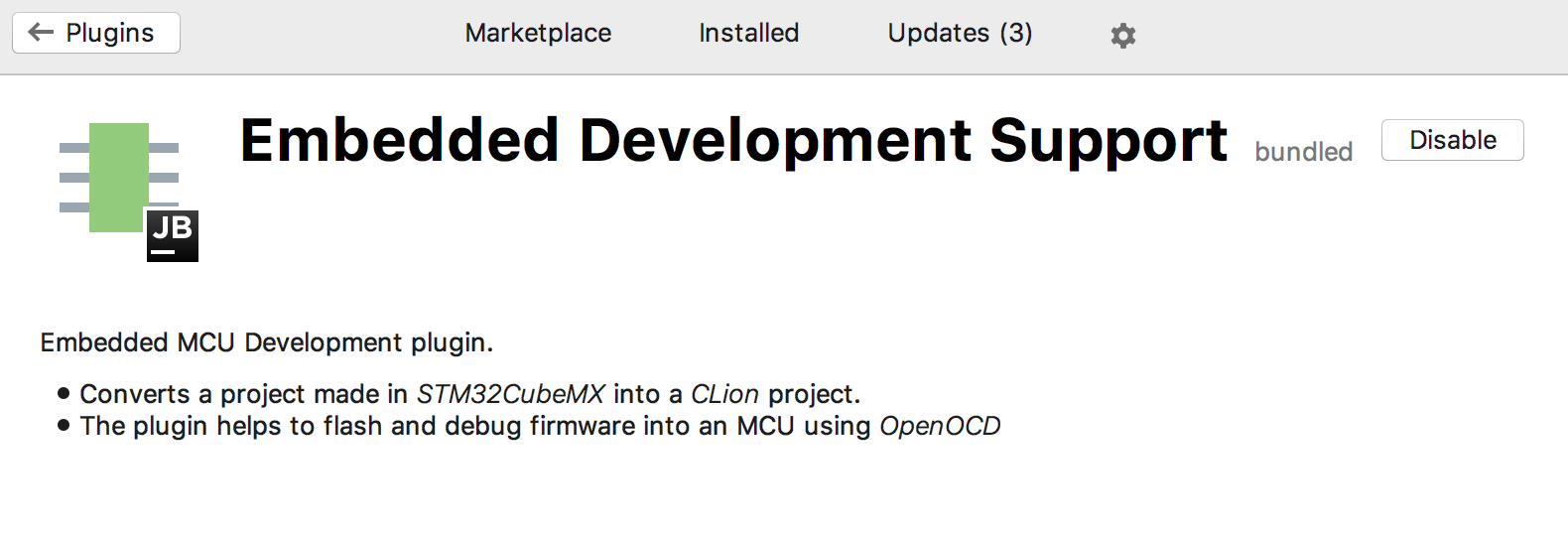This screenshot has width=1568, height=540.
Task: Click the 'Embedded MCU Development plugin.' text
Action: click(267, 342)
